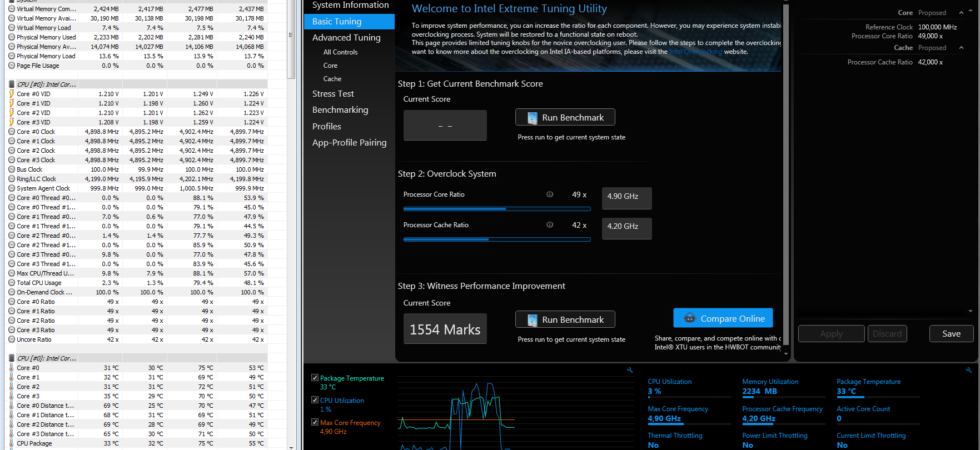Screen dimensions: 980x450
Task: Click the 4.20 GHz cache frequency field
Action: pyautogui.click(x=627, y=228)
